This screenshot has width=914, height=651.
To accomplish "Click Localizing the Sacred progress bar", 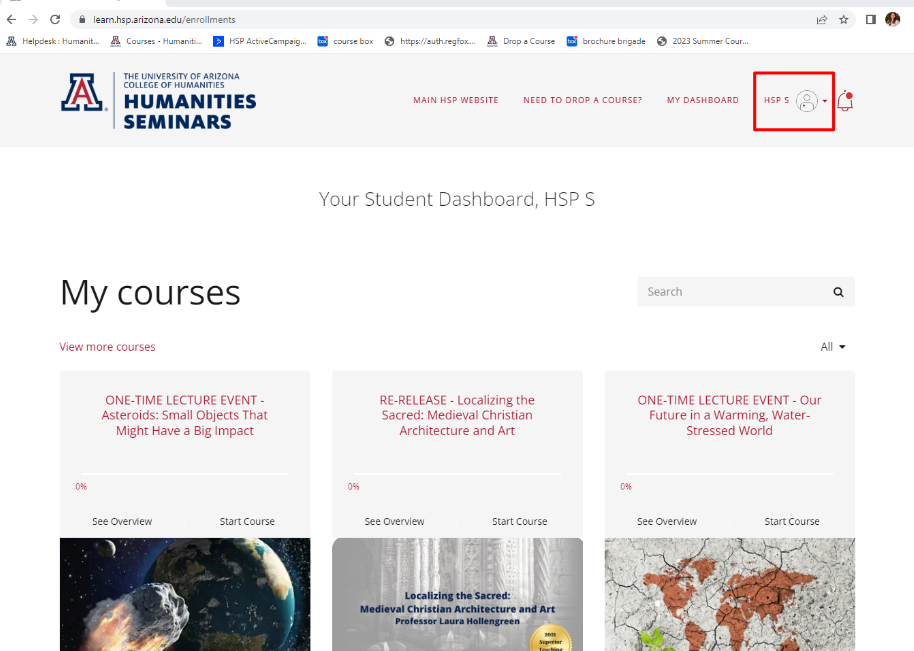I will point(457,474).
